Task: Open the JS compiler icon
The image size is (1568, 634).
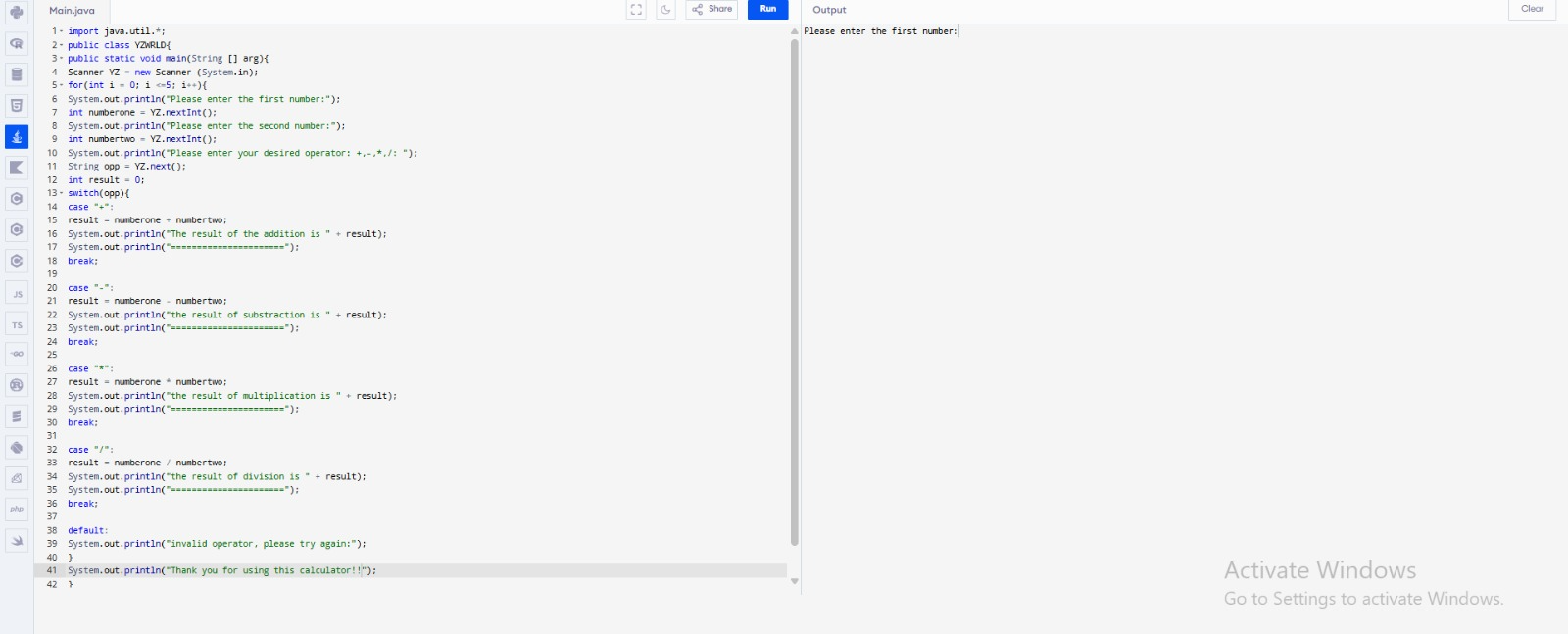Action: 17,293
